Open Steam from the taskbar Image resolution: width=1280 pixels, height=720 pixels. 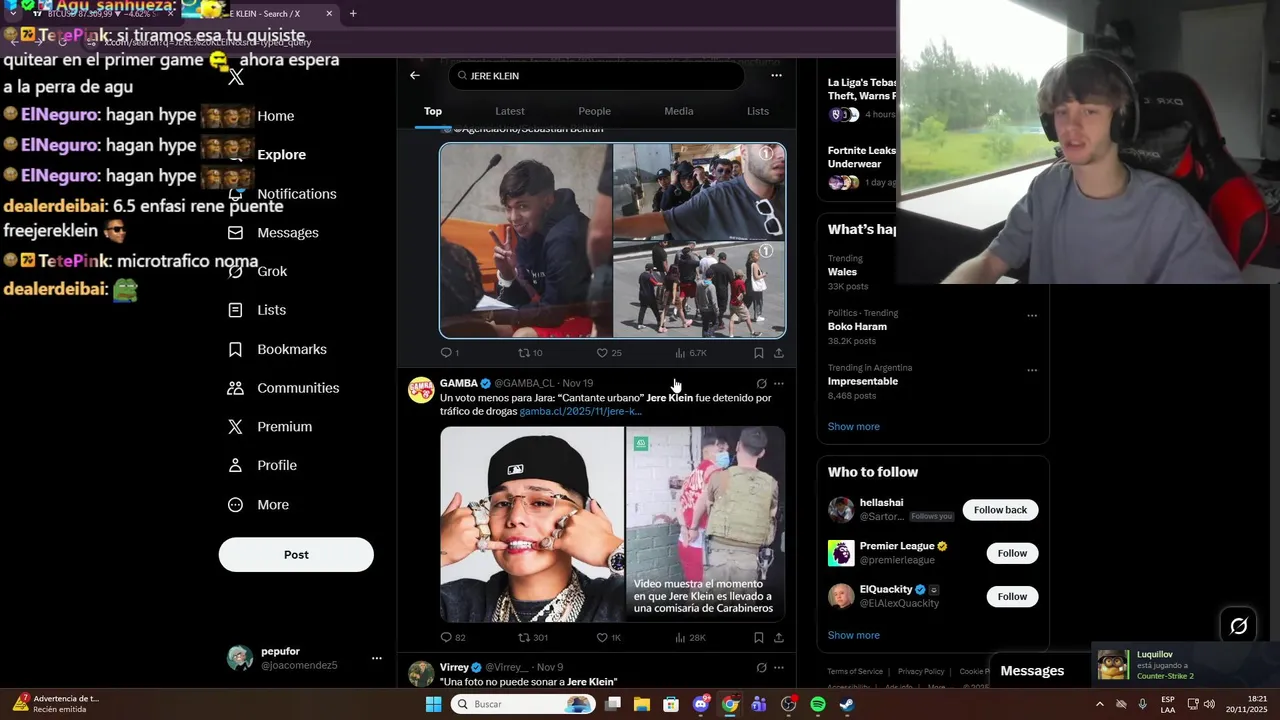pos(846,704)
